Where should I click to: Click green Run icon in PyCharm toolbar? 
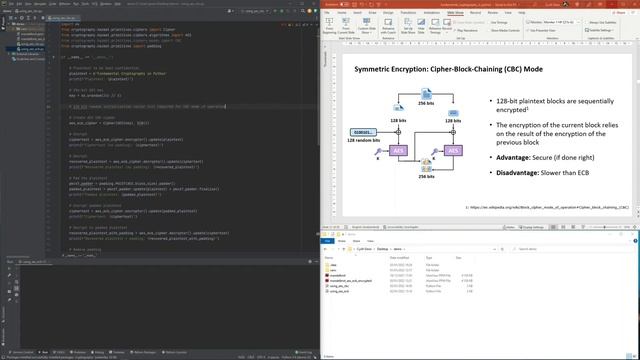[x=275, y=11]
